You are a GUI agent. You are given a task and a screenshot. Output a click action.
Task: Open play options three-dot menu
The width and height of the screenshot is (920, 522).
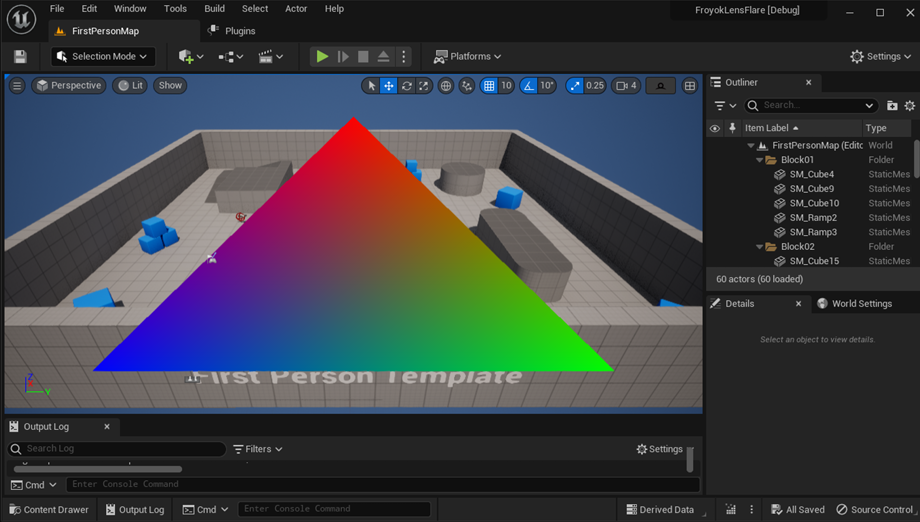pos(403,56)
